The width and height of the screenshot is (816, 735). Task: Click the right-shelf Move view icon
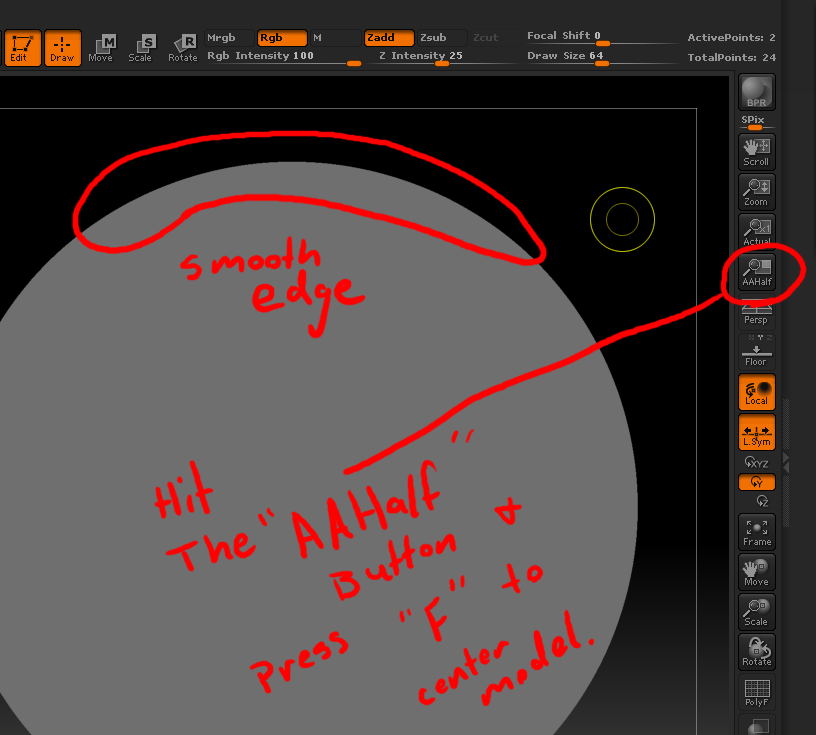pyautogui.click(x=757, y=572)
